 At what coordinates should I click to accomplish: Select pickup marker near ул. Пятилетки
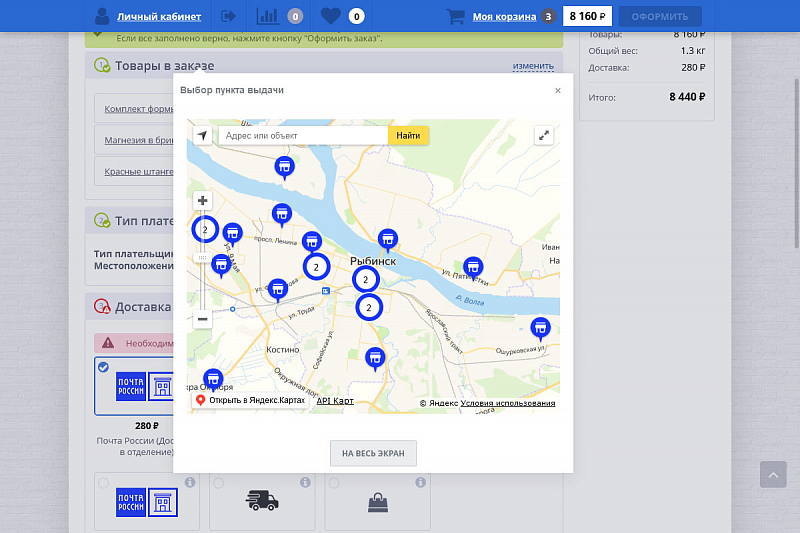(473, 268)
